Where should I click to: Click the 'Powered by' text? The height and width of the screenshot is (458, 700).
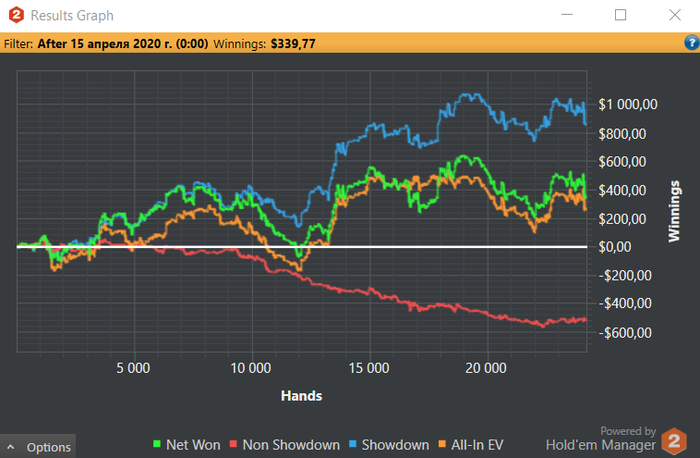pyautogui.click(x=628, y=431)
